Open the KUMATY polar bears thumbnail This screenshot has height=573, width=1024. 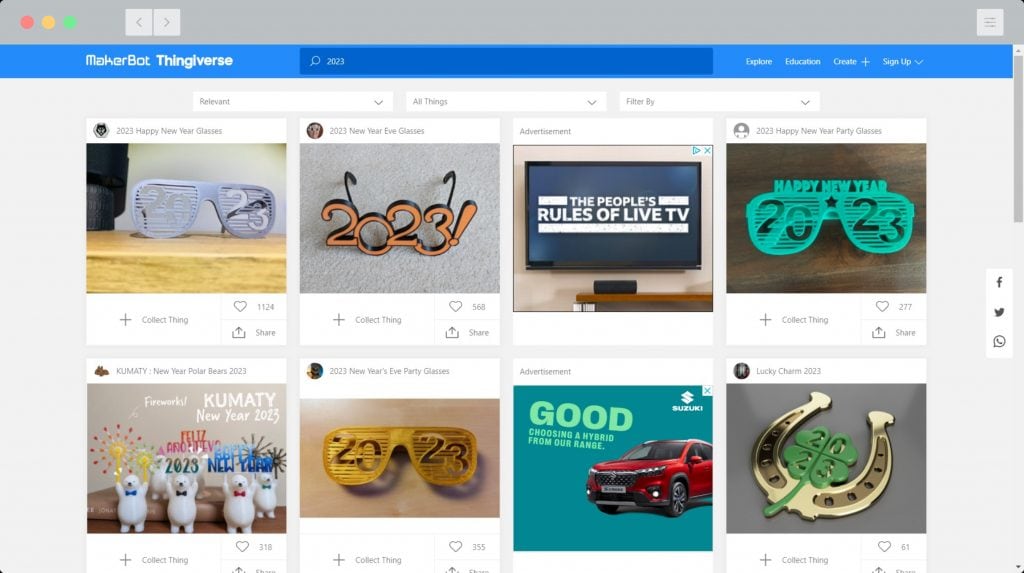tap(186, 458)
